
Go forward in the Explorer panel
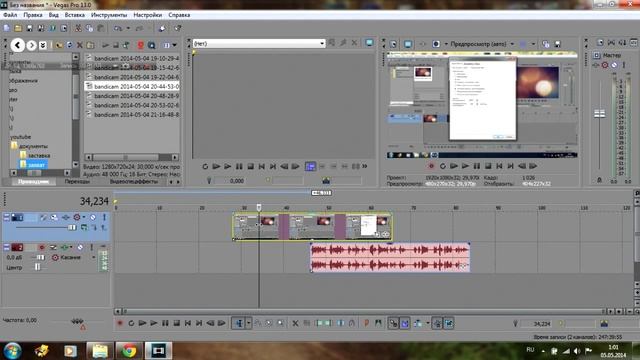(x=31, y=45)
